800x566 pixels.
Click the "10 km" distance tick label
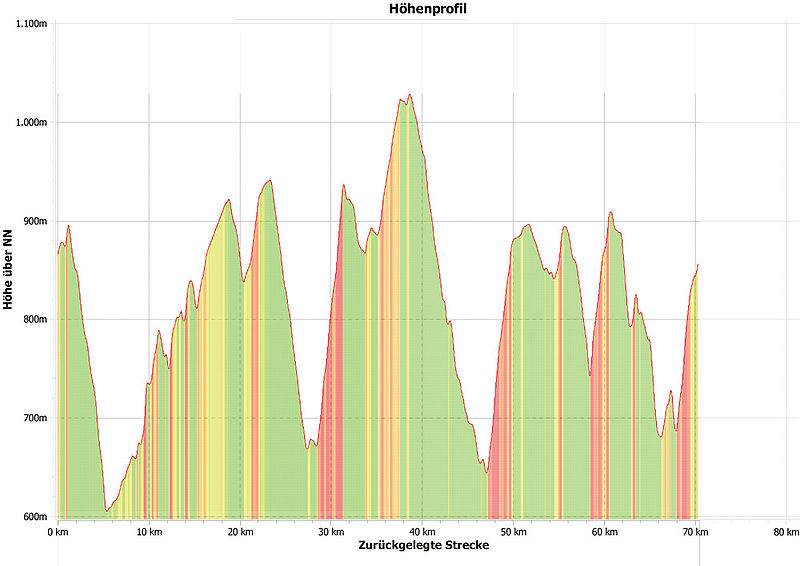click(x=149, y=532)
